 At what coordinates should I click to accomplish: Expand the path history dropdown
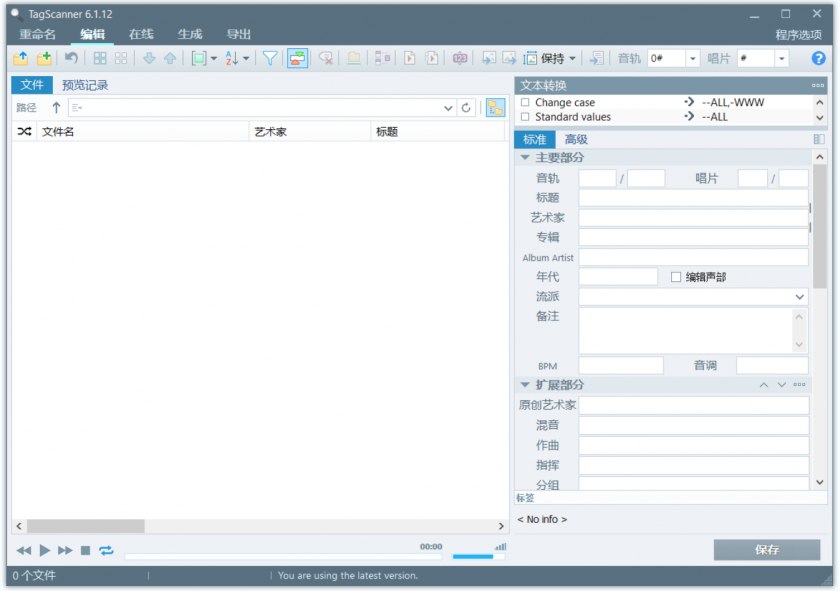448,108
